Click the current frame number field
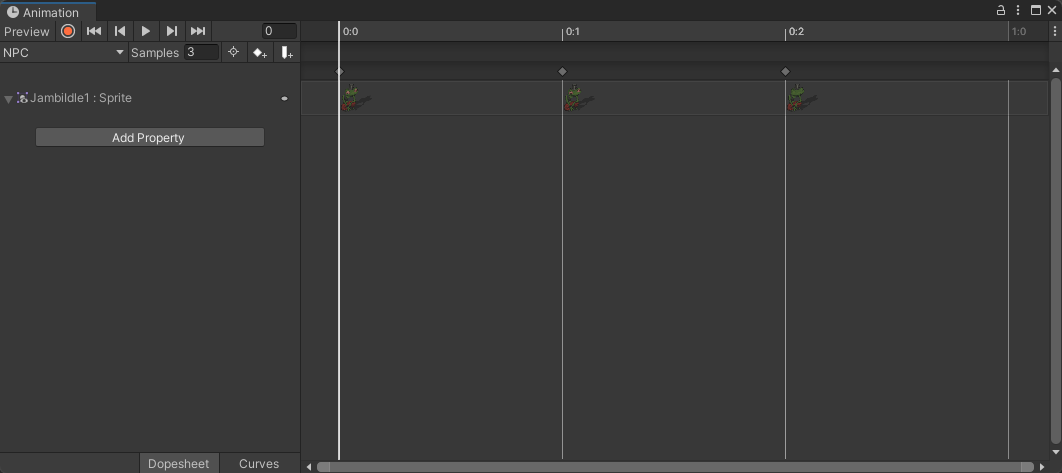This screenshot has width=1062, height=473. click(279, 31)
